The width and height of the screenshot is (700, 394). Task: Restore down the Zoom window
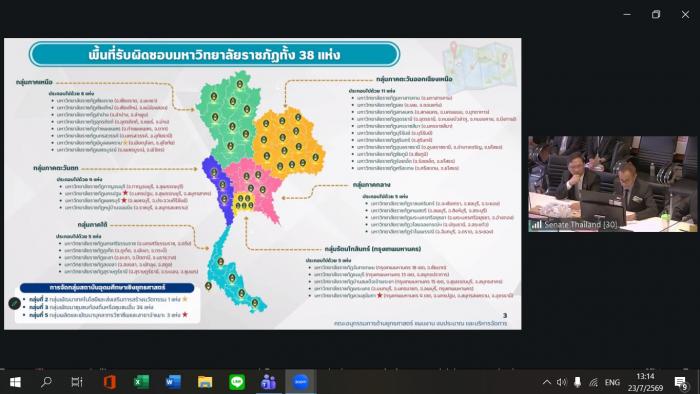(656, 15)
